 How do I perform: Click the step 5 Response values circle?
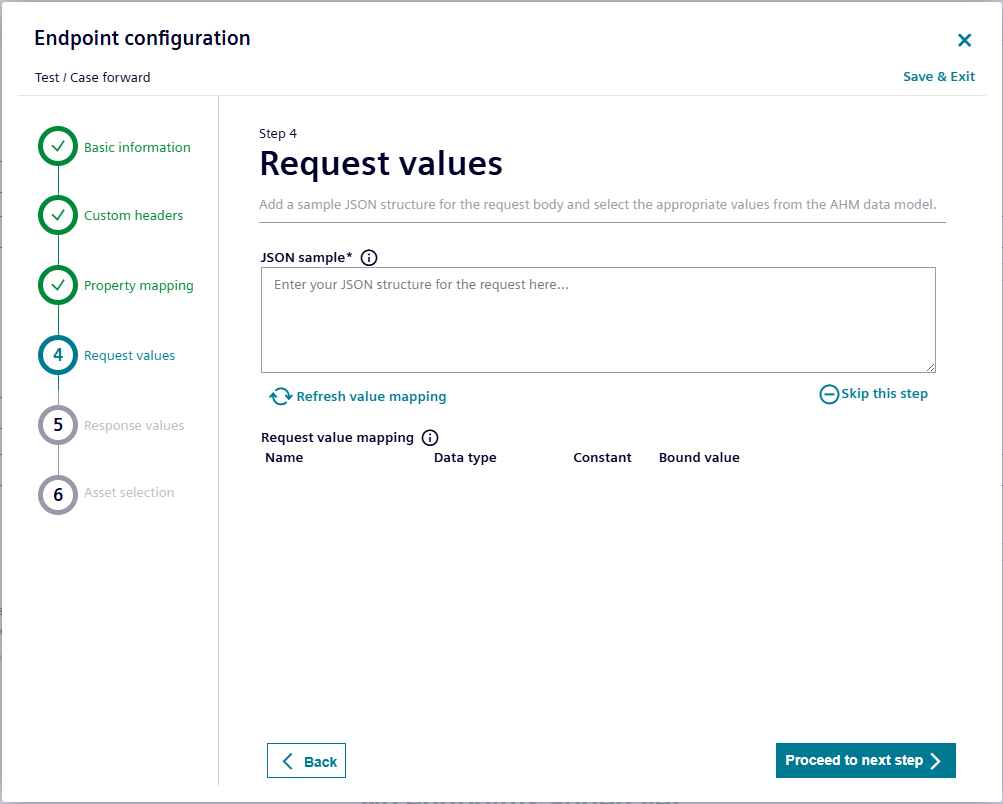click(x=58, y=425)
